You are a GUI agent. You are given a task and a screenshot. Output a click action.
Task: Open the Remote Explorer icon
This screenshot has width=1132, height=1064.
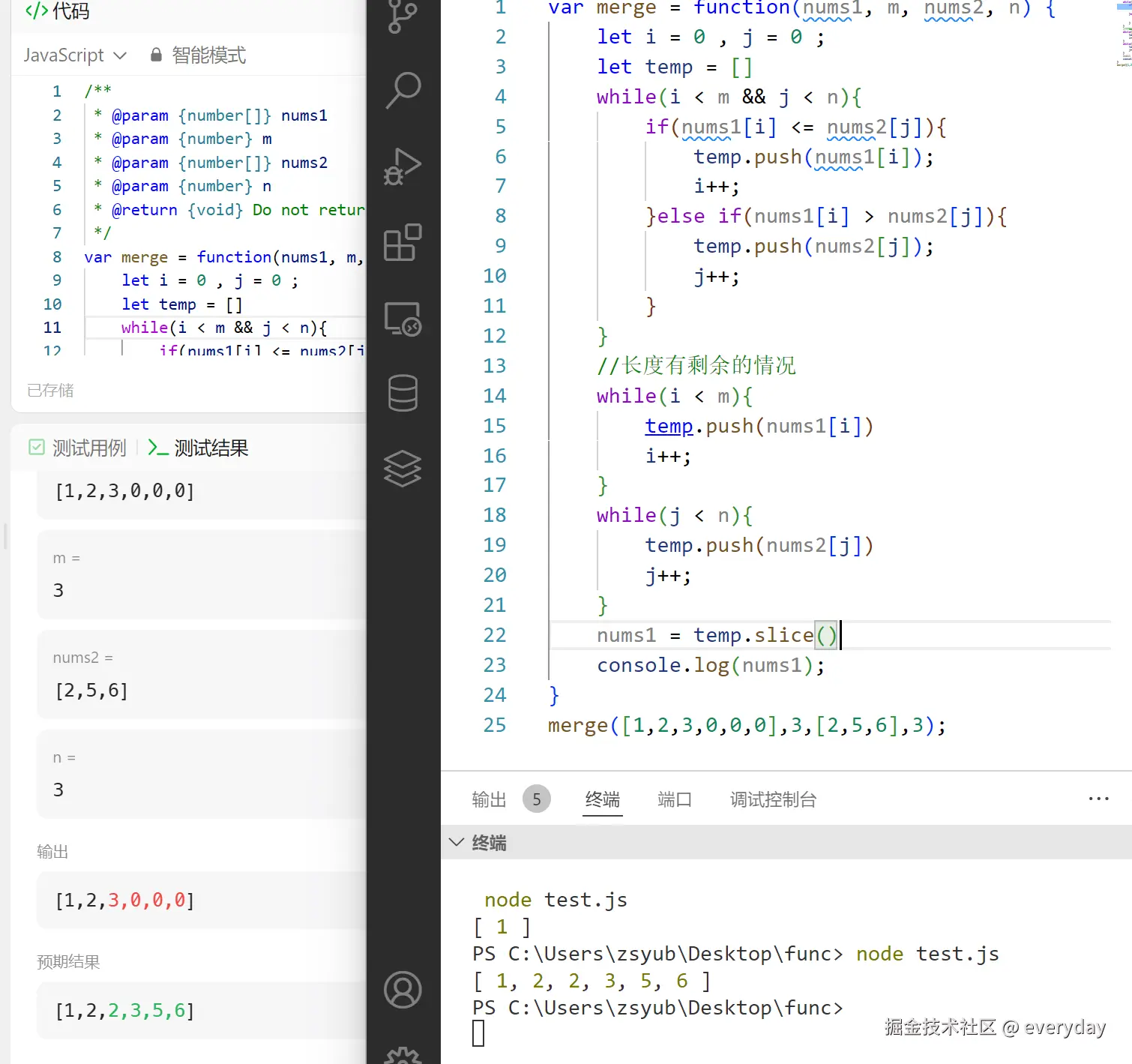point(403,319)
